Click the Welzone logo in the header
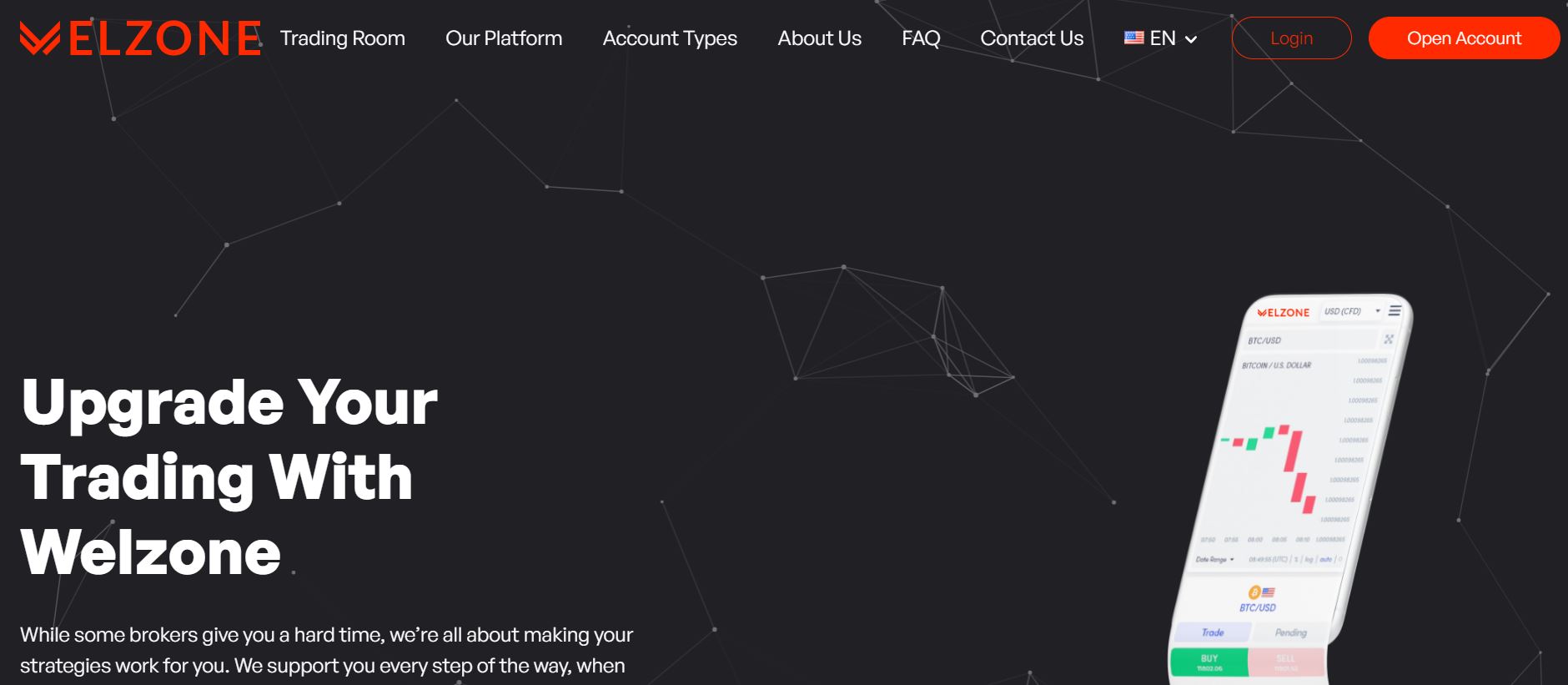This screenshot has width=1568, height=685. [140, 38]
